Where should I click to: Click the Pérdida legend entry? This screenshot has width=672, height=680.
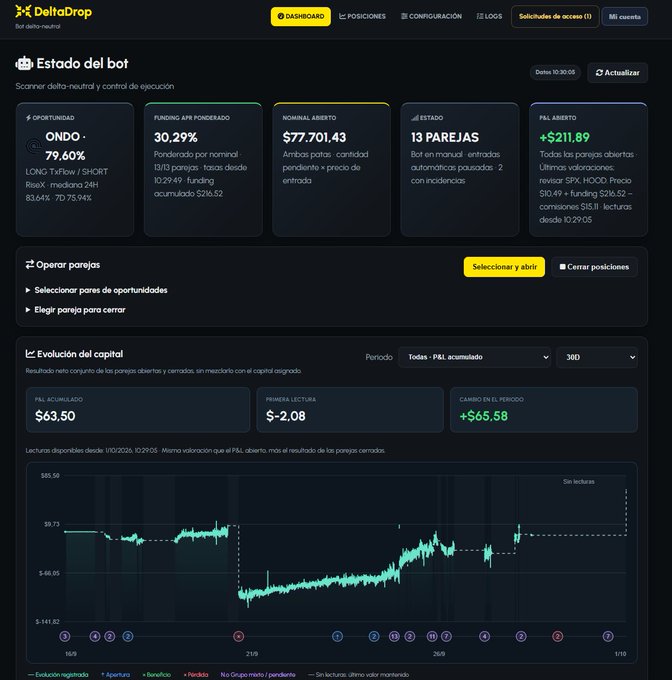pos(196,675)
